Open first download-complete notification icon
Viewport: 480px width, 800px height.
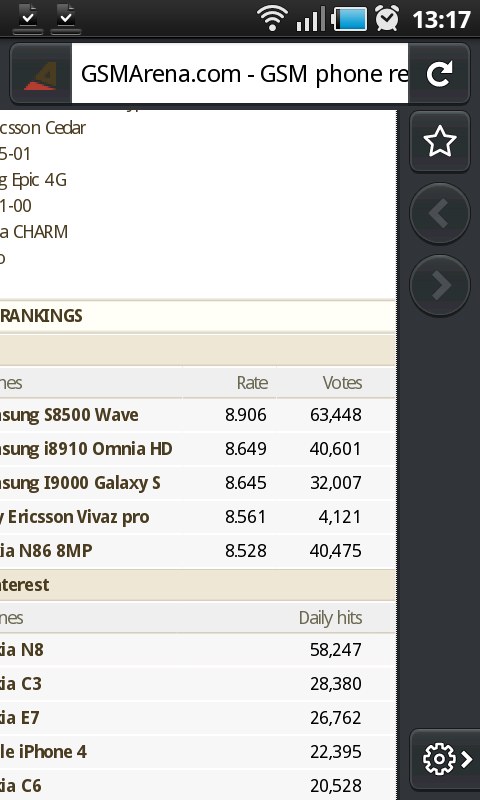28,18
